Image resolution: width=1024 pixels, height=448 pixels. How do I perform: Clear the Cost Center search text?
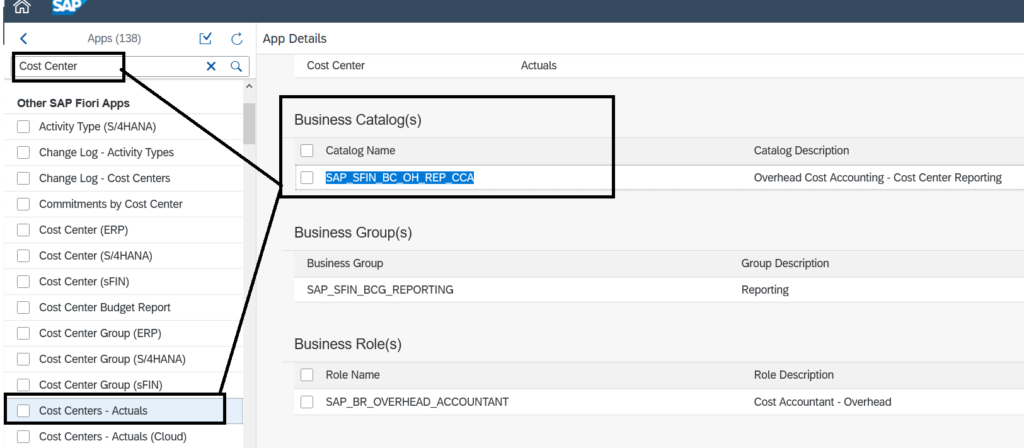(x=211, y=66)
